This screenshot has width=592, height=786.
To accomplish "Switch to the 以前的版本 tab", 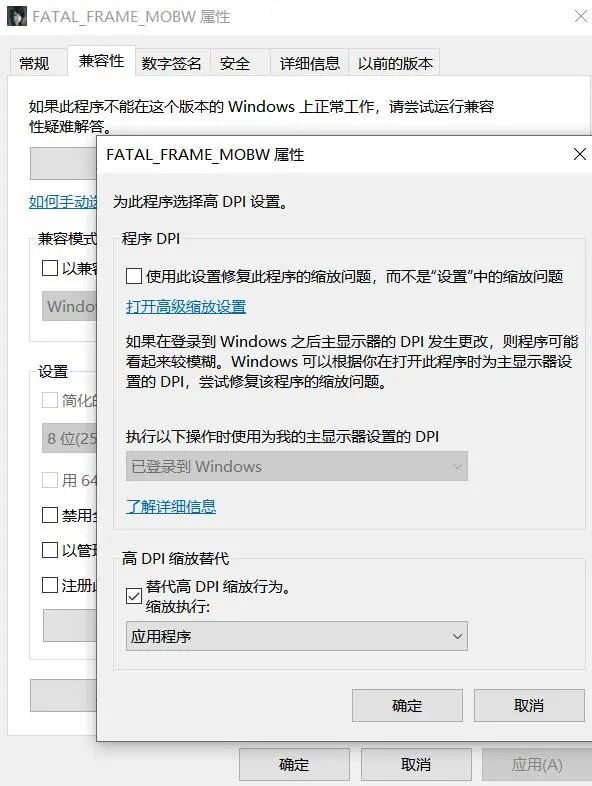I will (394, 63).
